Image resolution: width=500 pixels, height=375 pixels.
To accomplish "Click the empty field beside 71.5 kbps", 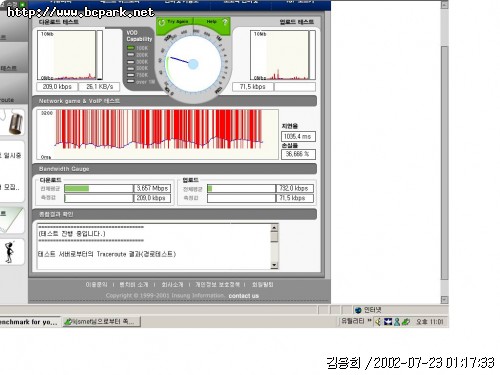I will click(x=295, y=87).
